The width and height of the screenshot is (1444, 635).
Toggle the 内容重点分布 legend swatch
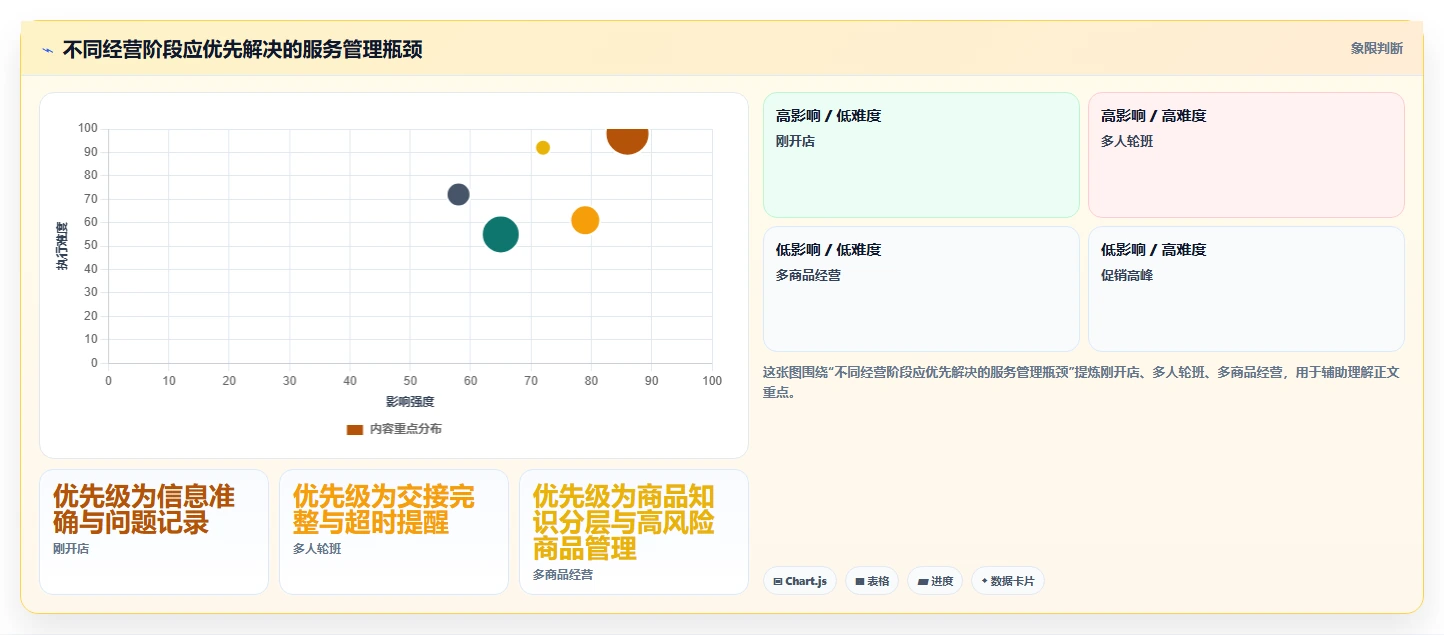355,429
